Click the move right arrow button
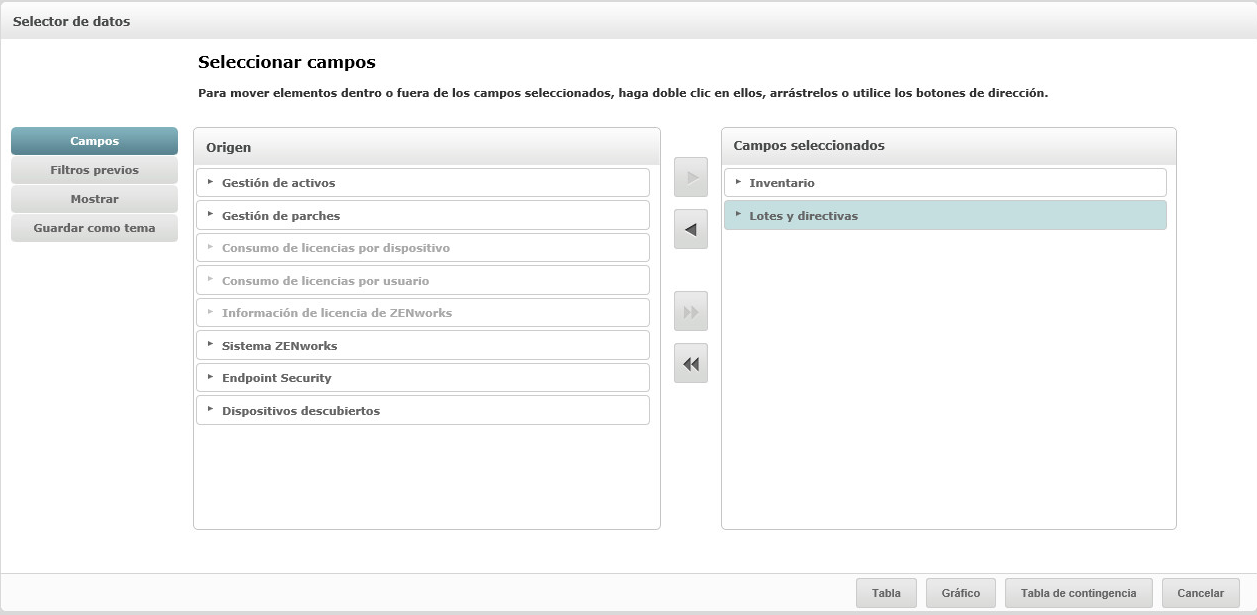1257x615 pixels. point(691,177)
